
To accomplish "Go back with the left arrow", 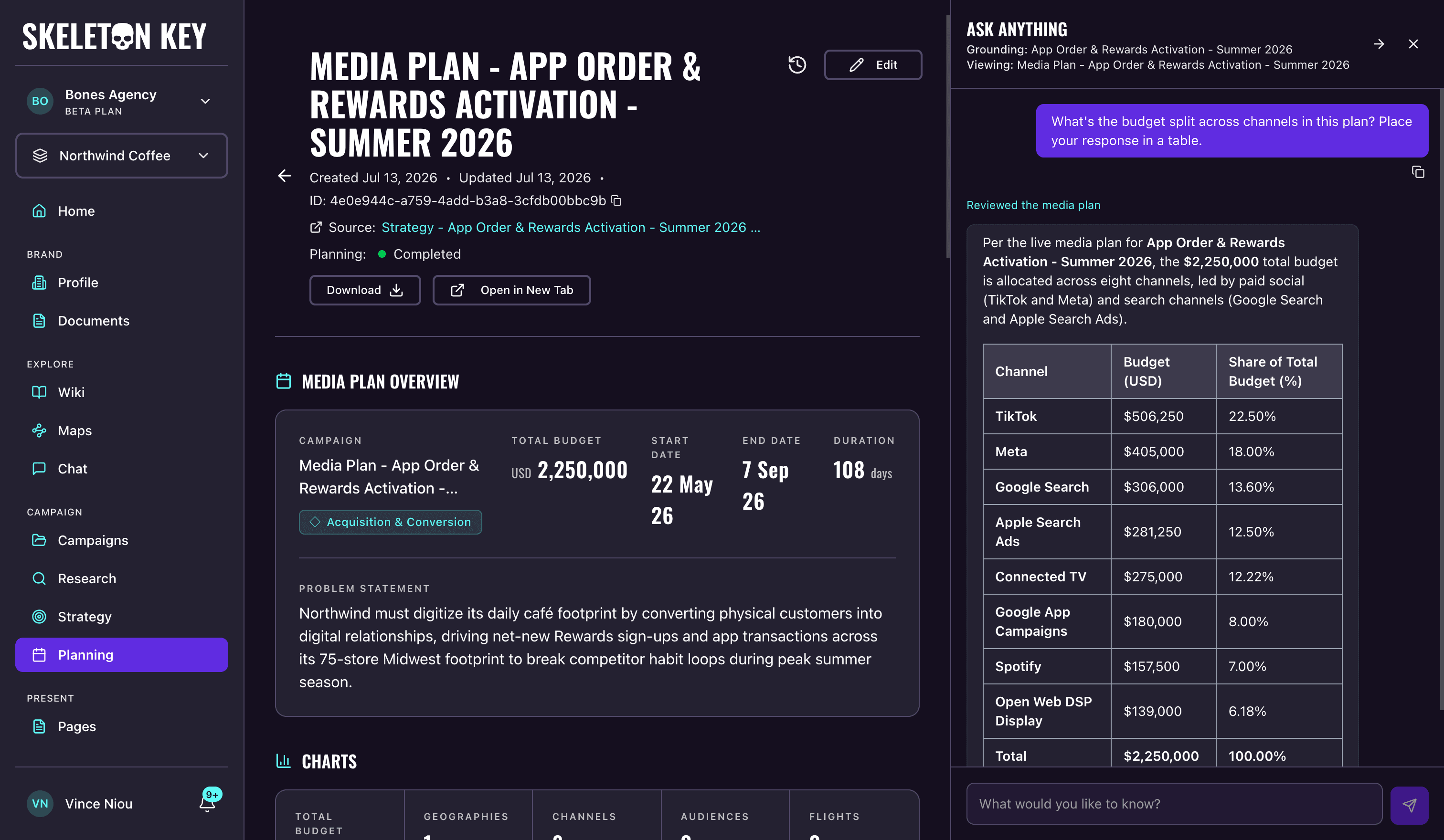I will (284, 176).
